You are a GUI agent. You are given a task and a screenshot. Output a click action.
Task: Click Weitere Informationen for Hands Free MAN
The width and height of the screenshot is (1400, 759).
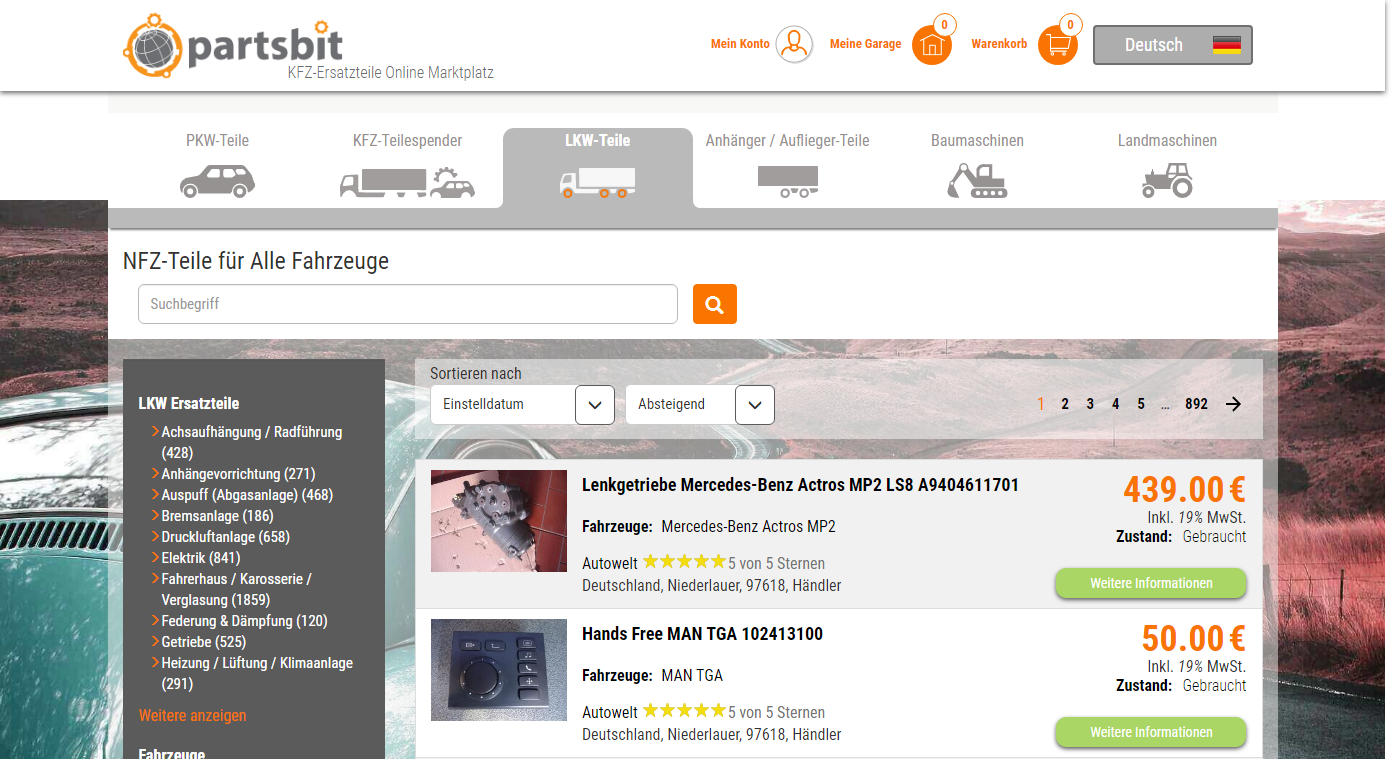(x=1151, y=732)
